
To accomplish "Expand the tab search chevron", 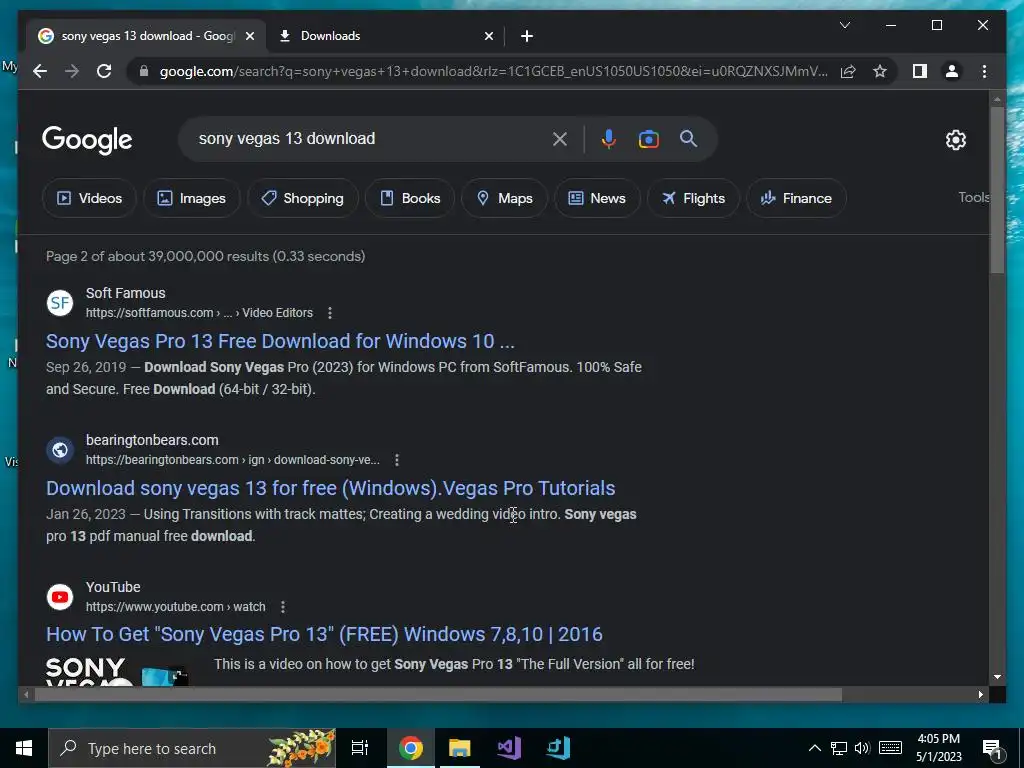I will 844,25.
